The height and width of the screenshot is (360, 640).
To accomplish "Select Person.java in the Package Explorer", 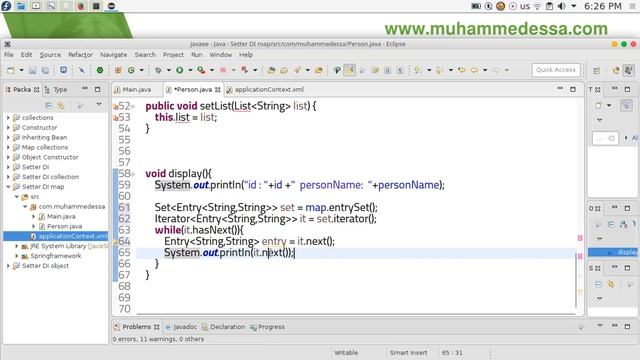I will pyautogui.click(x=60, y=226).
